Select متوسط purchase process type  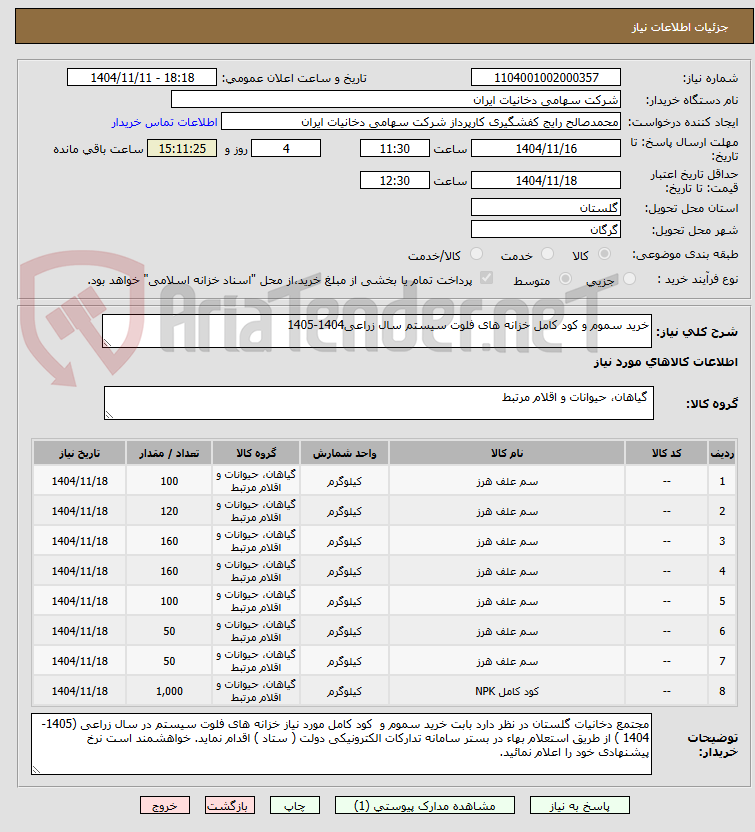click(565, 279)
